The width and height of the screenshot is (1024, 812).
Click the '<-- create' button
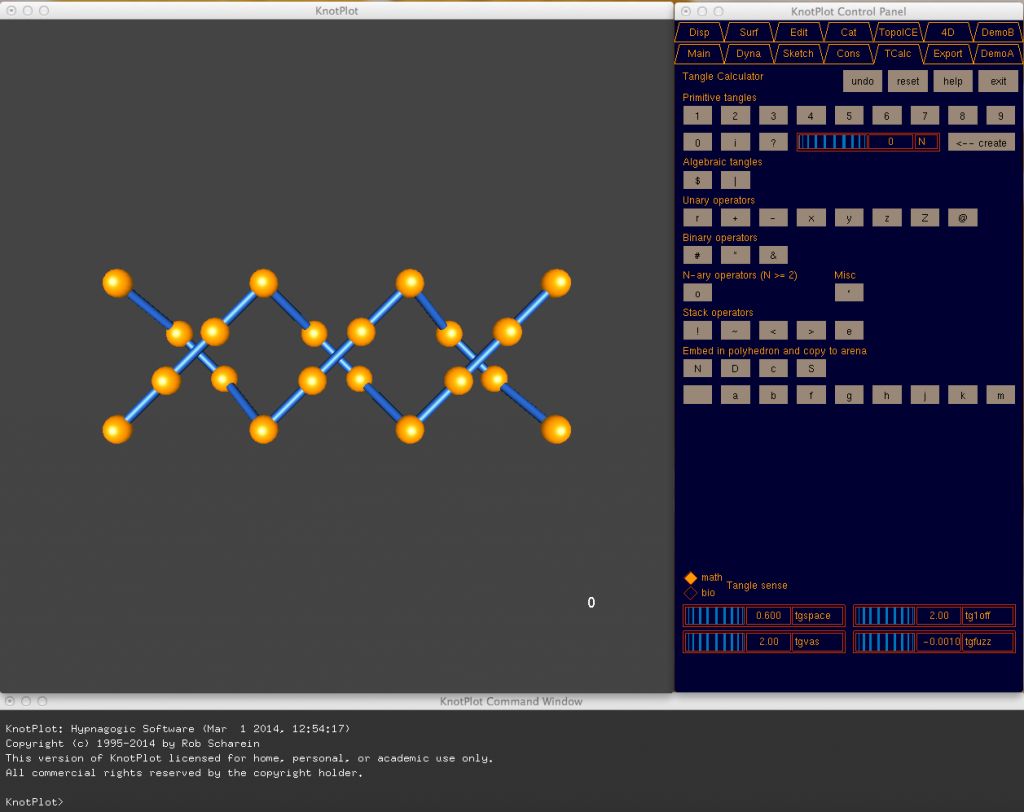click(981, 142)
